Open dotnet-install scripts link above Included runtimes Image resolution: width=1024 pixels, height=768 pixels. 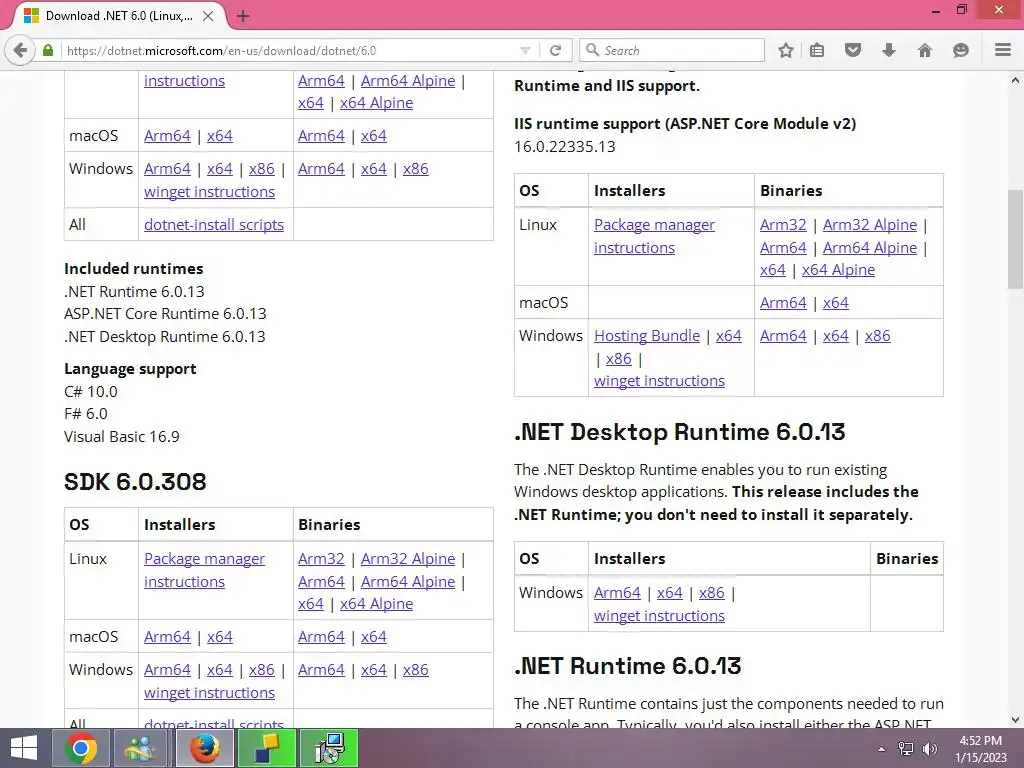pos(214,225)
